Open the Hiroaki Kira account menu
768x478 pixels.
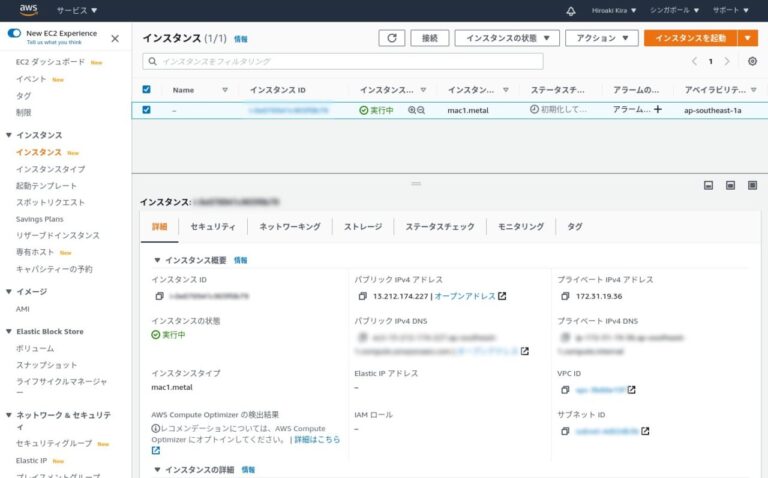point(614,10)
